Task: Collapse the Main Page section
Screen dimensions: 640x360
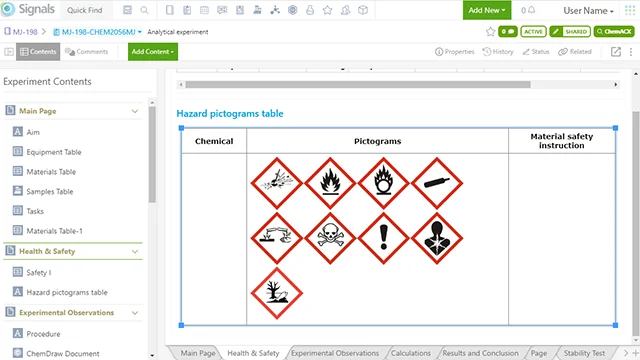Action: pyautogui.click(x=135, y=111)
